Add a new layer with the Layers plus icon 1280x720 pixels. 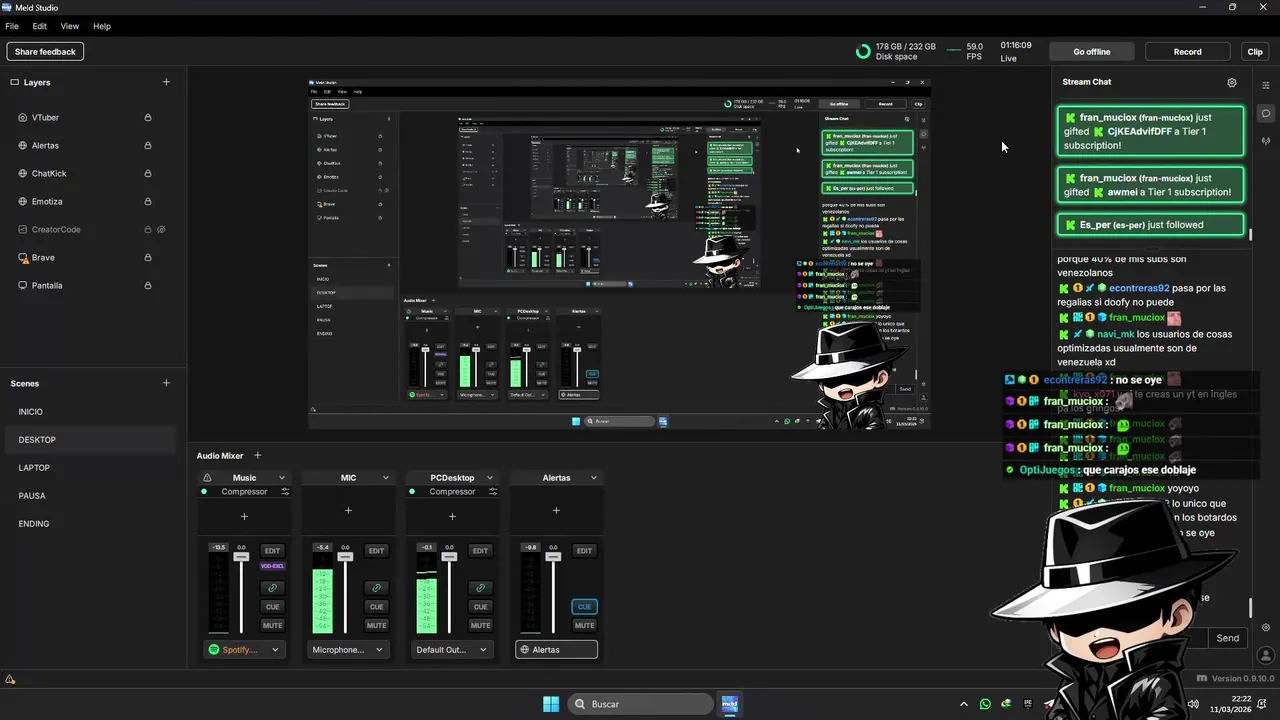166,82
